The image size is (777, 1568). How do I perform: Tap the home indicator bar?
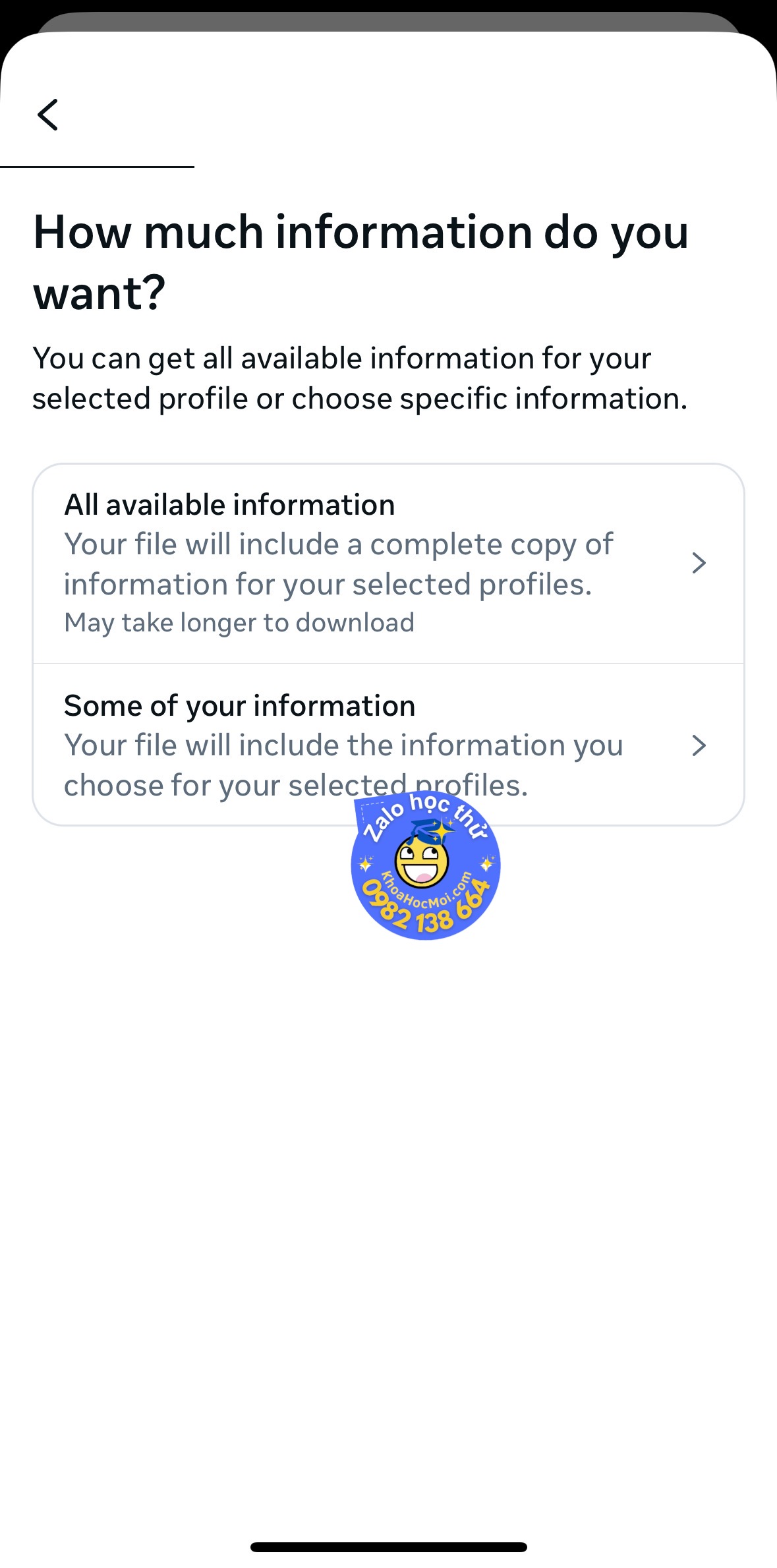pos(388,1547)
